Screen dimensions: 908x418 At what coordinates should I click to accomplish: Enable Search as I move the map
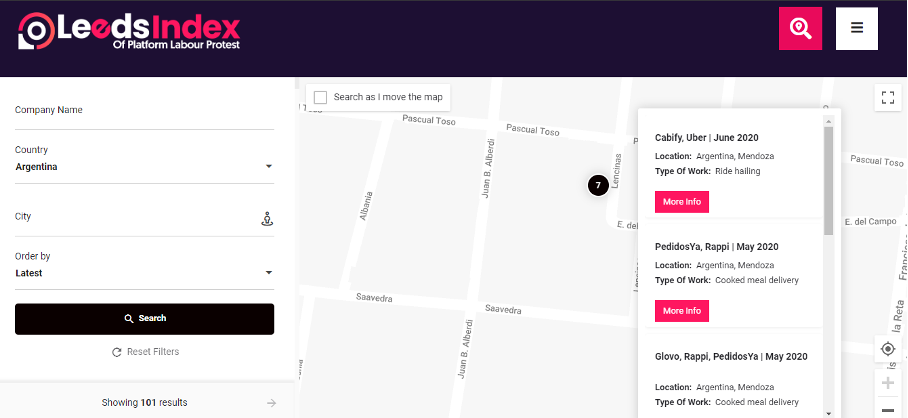point(320,97)
